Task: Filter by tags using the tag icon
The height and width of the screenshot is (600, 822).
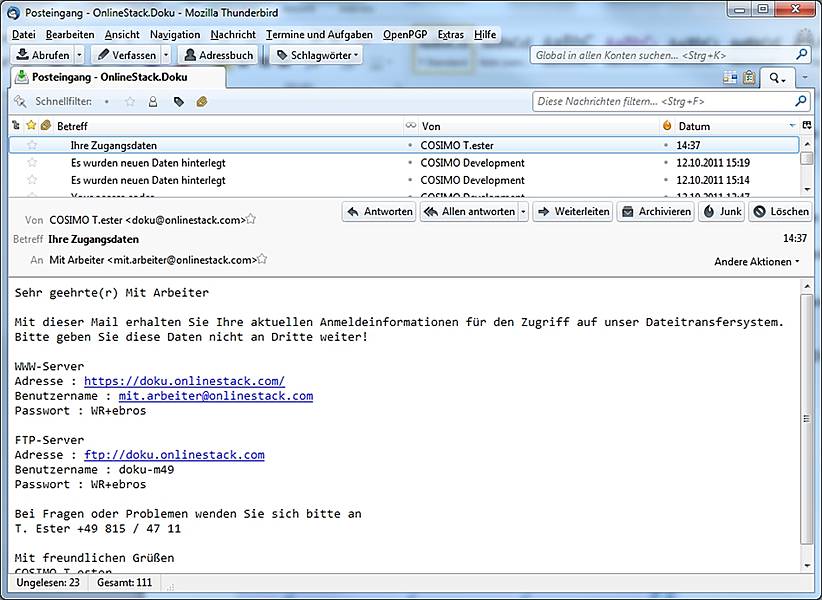Action: pyautogui.click(x=178, y=101)
